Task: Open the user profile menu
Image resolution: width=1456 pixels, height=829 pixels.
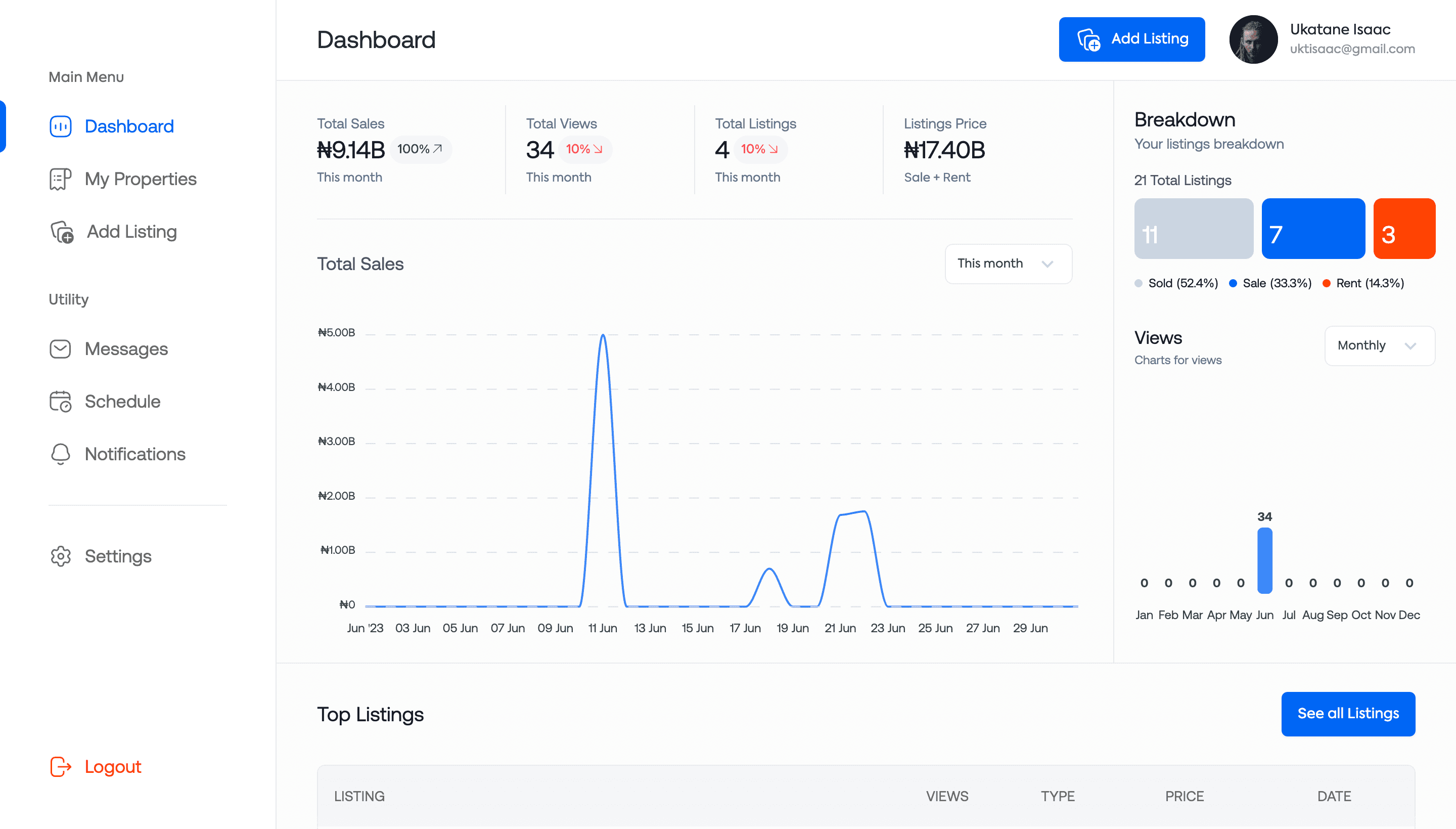Action: point(1254,38)
